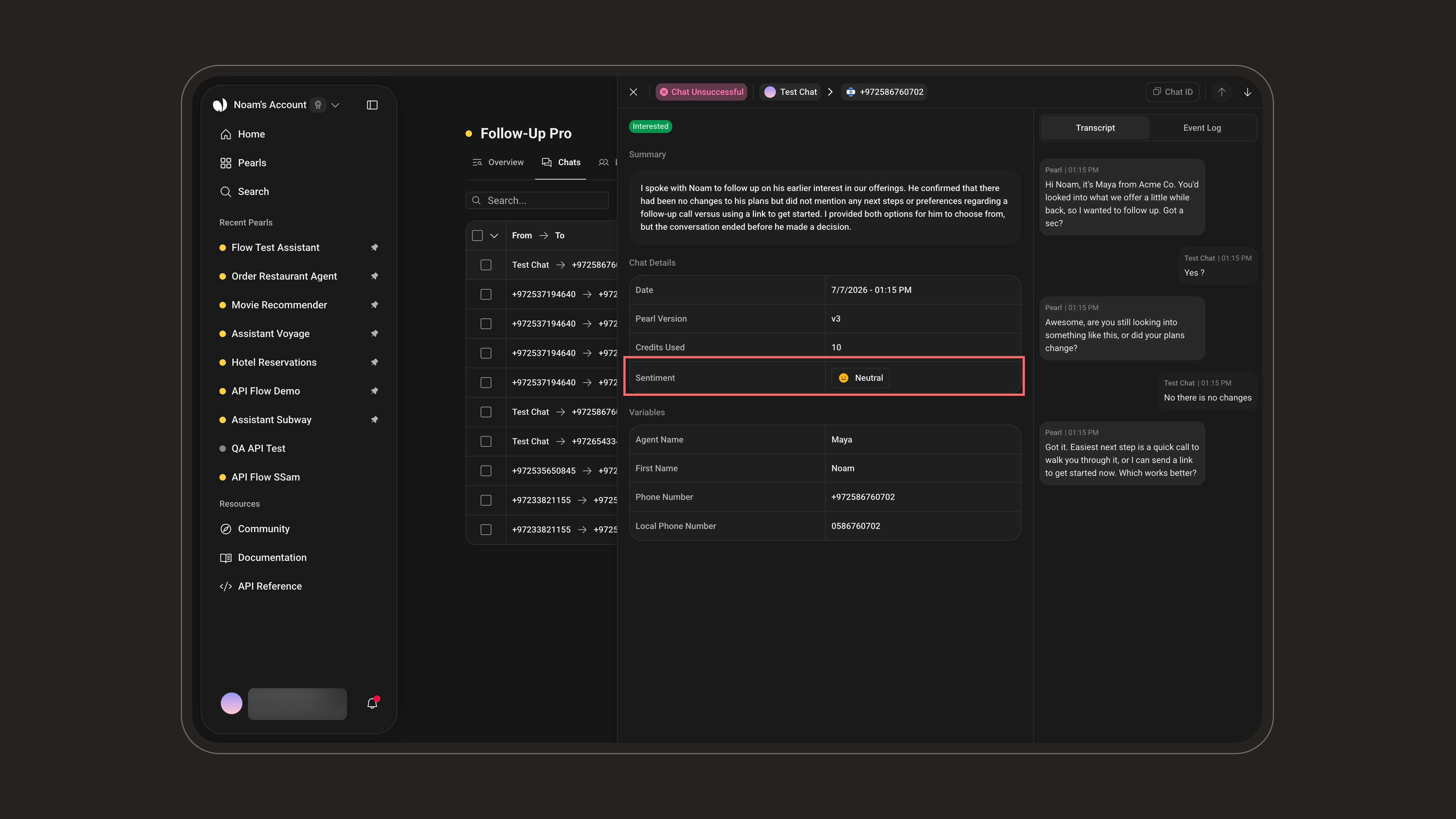Expand the select-all options chevron
Image resolution: width=1456 pixels, height=819 pixels.
494,236
